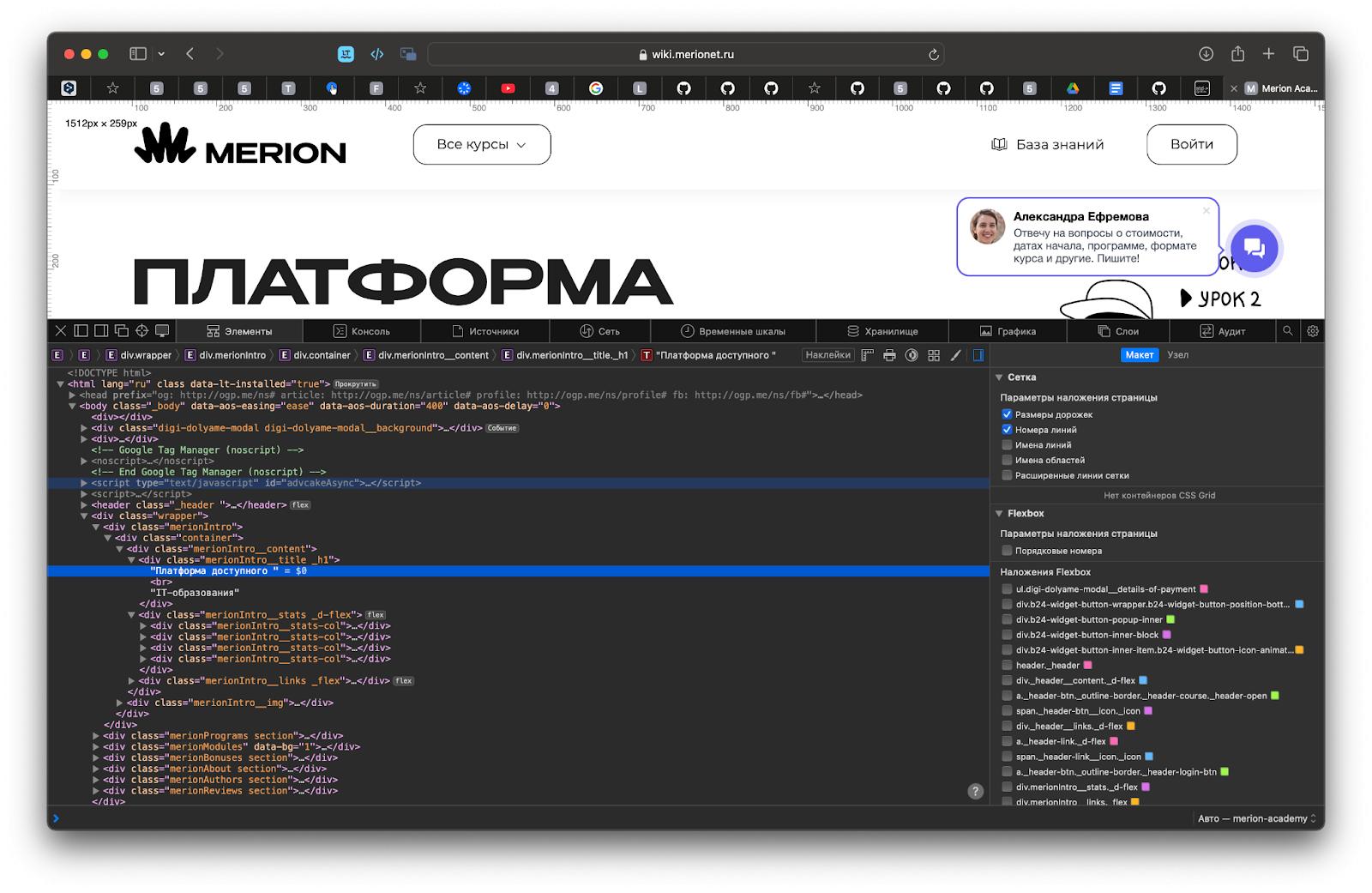
Task: Open the Консоль tab
Action: pyautogui.click(x=361, y=331)
